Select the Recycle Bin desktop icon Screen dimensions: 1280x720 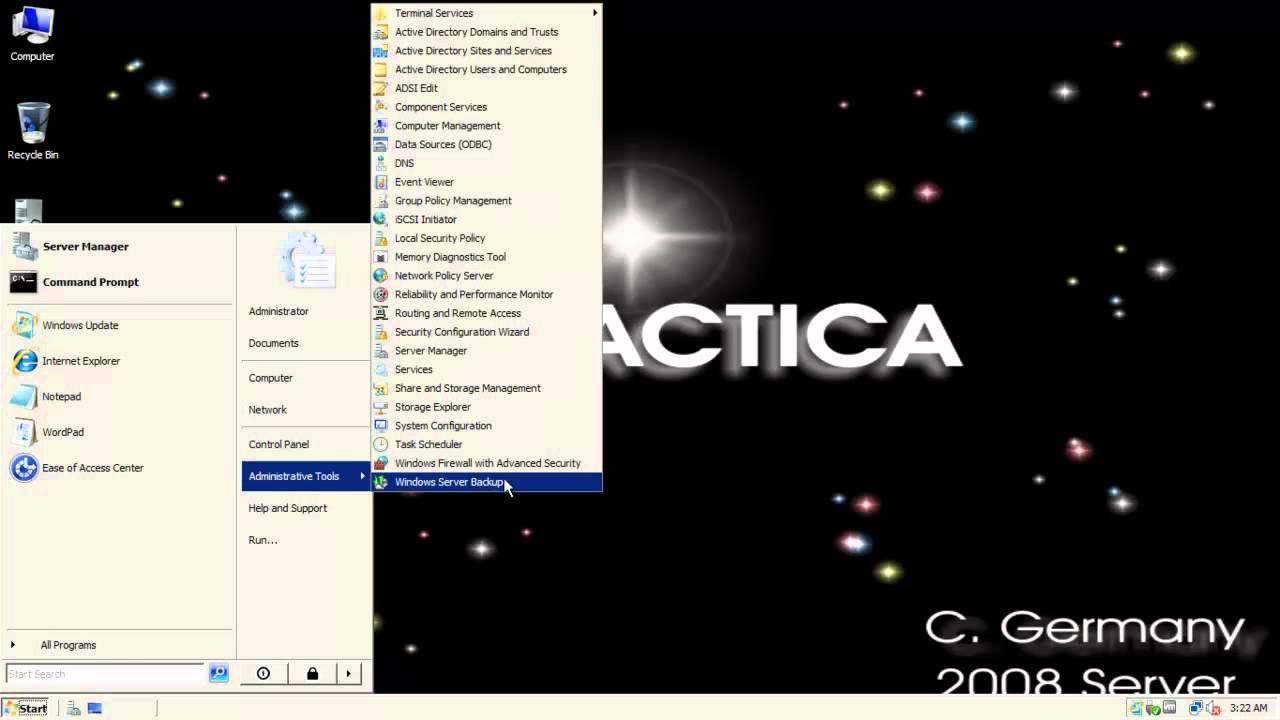pyautogui.click(x=33, y=131)
